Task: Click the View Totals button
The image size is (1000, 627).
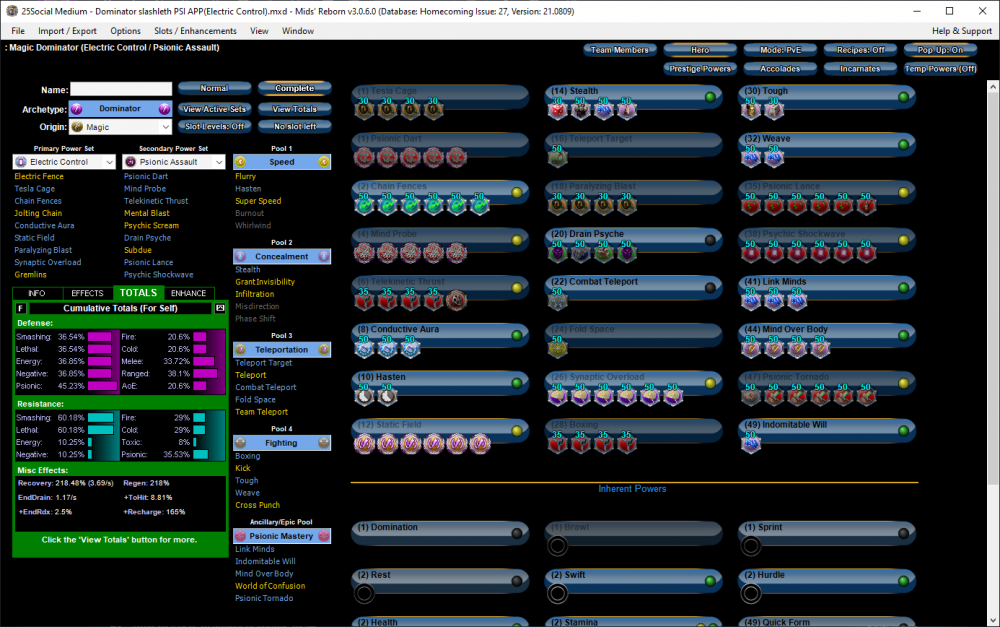Action: click(x=294, y=108)
